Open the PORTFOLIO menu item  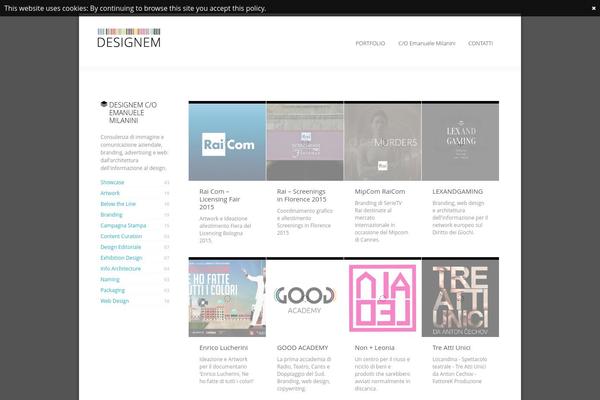pyautogui.click(x=370, y=43)
